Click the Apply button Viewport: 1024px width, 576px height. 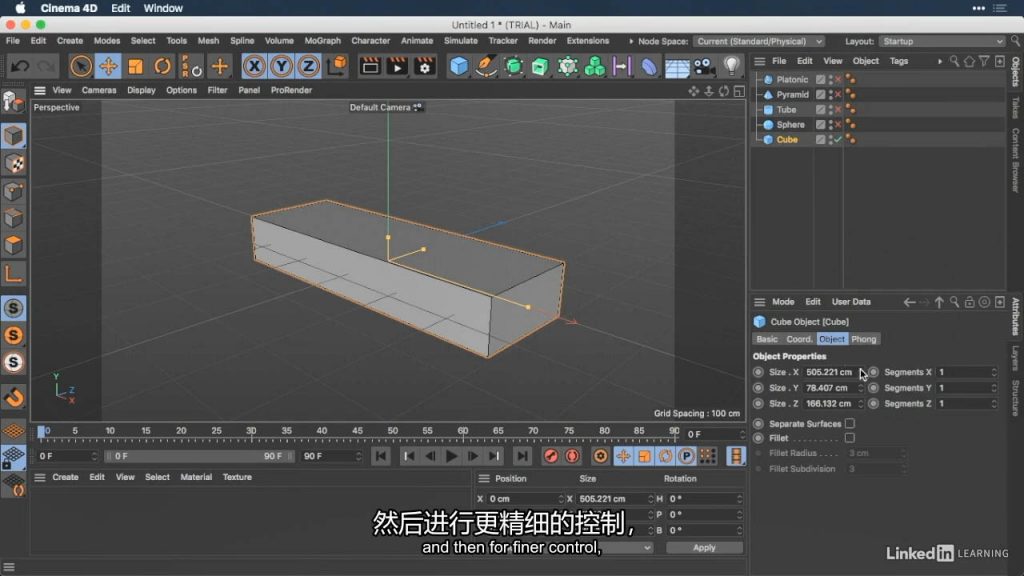click(704, 547)
